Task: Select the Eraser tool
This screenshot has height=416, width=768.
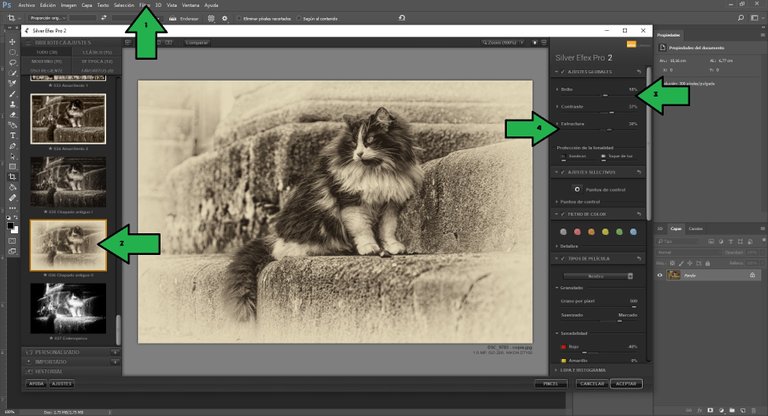Action: pyautogui.click(x=12, y=115)
